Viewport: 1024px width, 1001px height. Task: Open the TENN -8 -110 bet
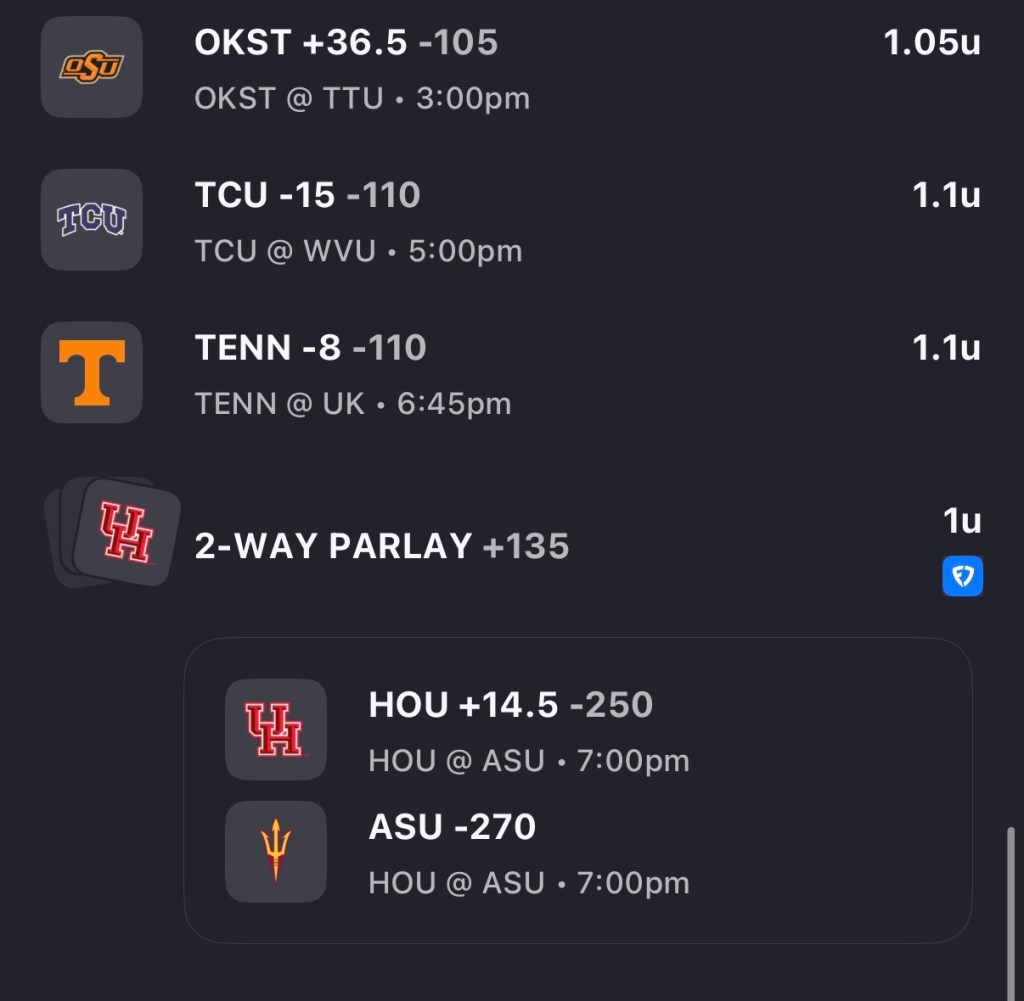(310, 348)
